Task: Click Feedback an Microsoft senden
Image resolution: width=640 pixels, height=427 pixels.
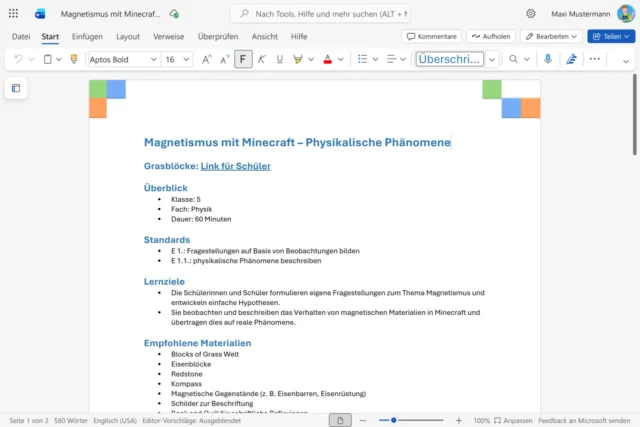Action: pos(584,420)
